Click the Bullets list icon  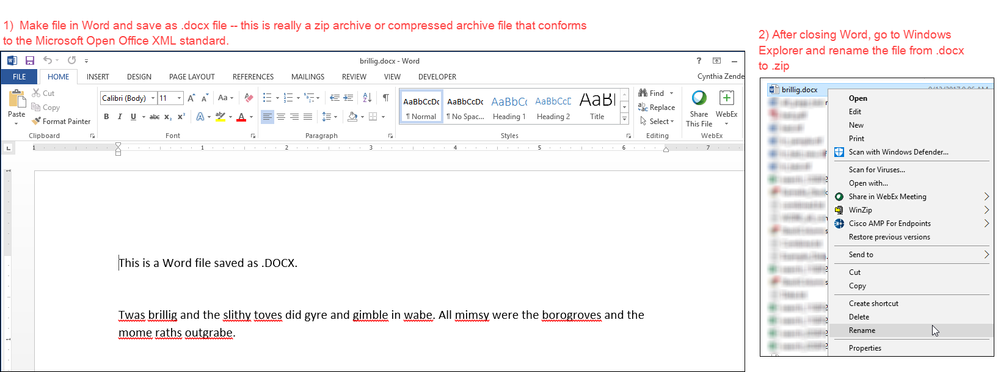pyautogui.click(x=267, y=98)
